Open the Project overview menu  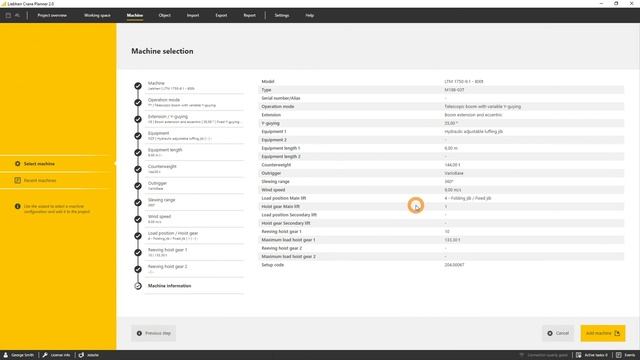click(x=52, y=16)
